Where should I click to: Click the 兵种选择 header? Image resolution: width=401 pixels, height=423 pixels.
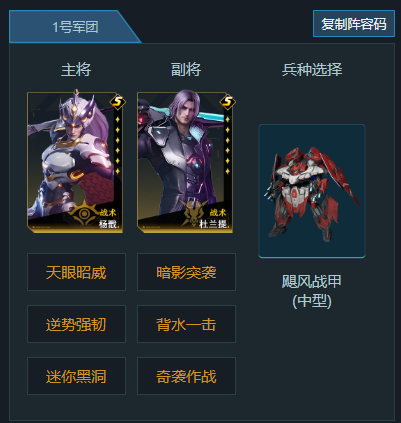(312, 70)
